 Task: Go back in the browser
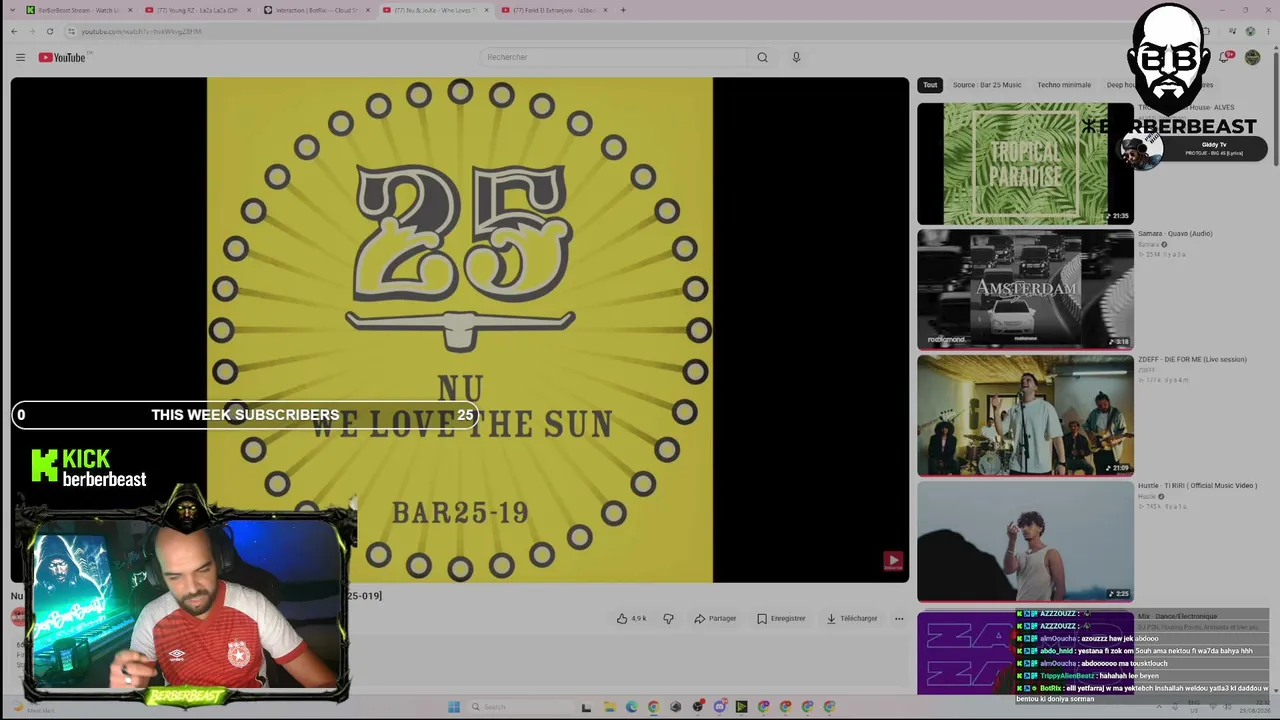pos(14,31)
